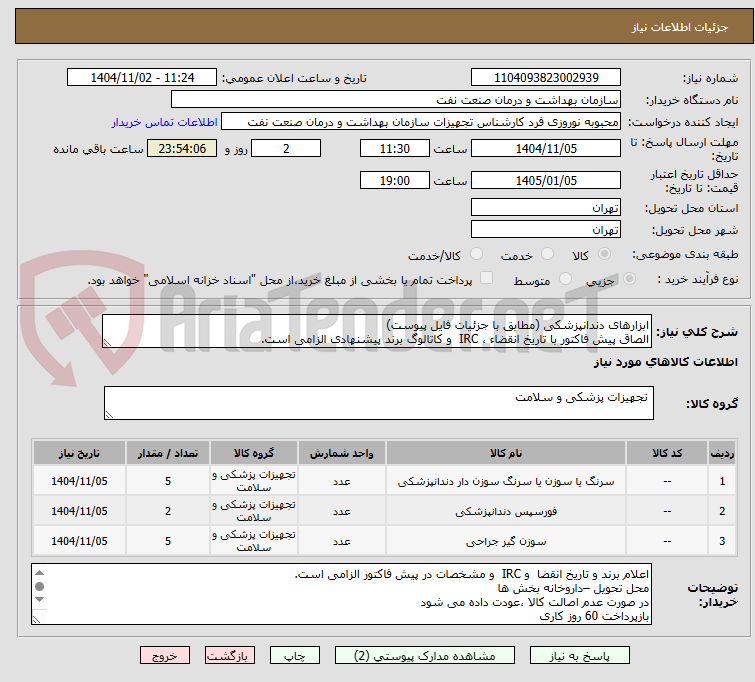Click the resize handle of توضیحات خریدار box

click(37, 620)
